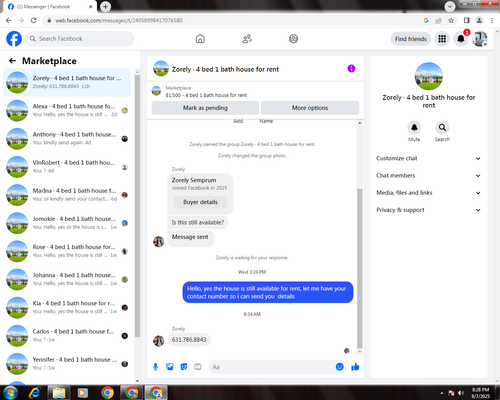Open File Explorer from taskbar
500x400 pixels.
(x=59, y=393)
